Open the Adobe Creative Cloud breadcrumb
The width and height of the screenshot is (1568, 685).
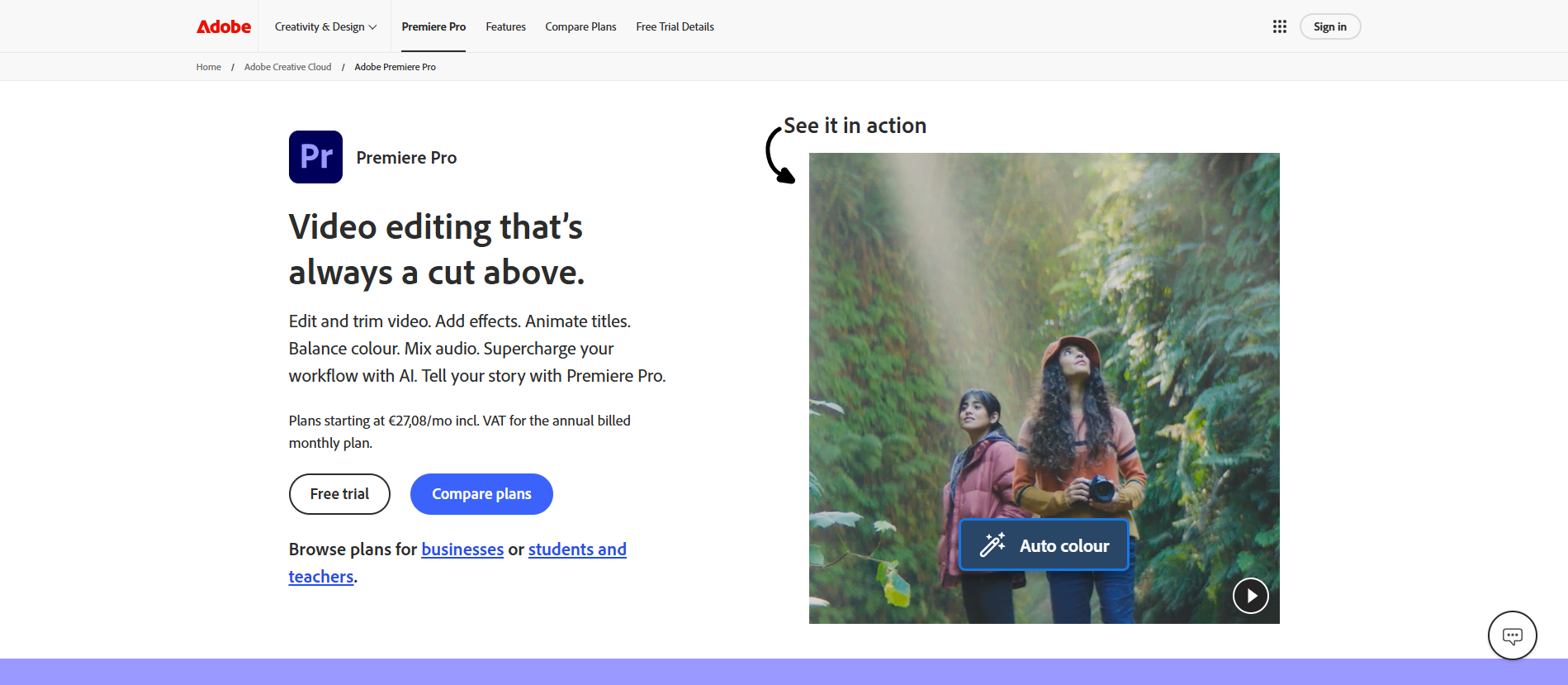pyautogui.click(x=287, y=67)
